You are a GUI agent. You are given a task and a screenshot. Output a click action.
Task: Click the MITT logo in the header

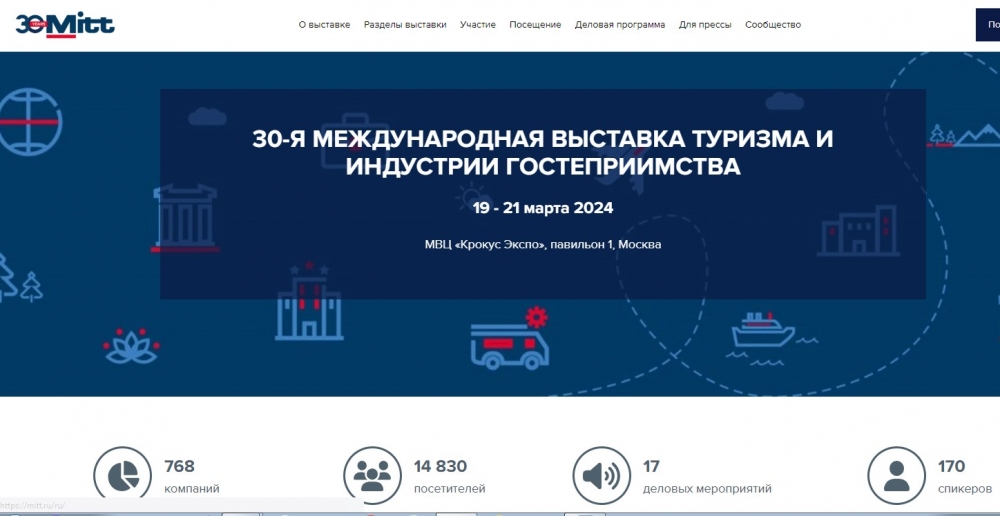click(x=64, y=24)
